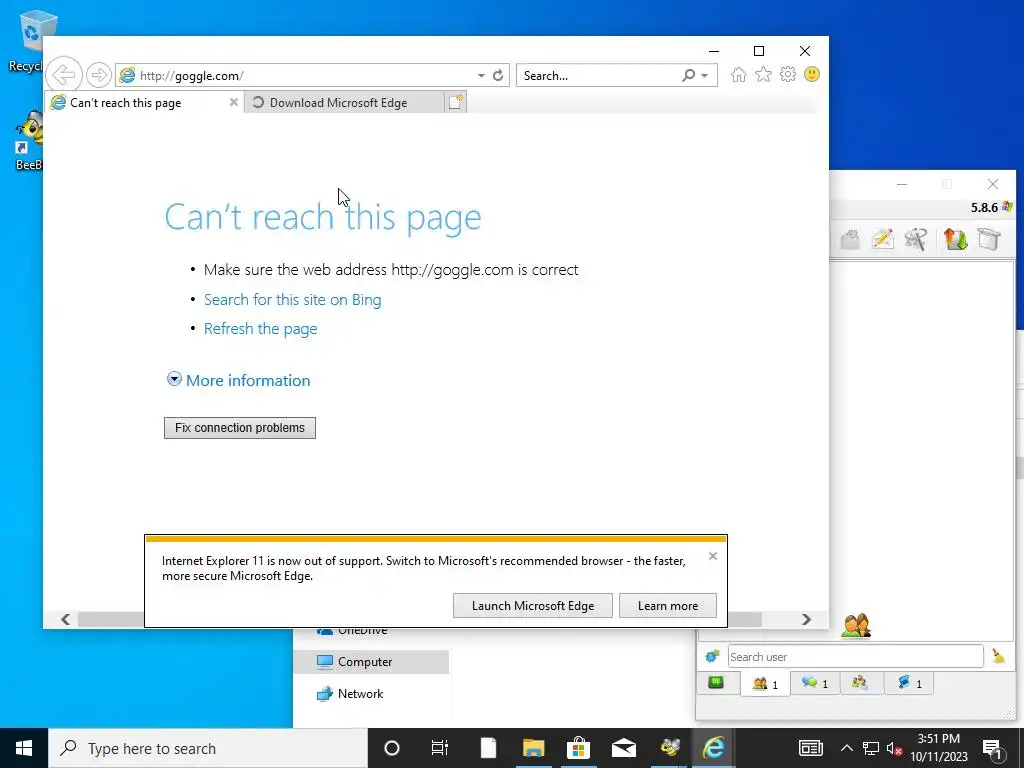The image size is (1024, 768).
Task: Select the BeeBEEP users tab showing 1
Action: (x=765, y=684)
